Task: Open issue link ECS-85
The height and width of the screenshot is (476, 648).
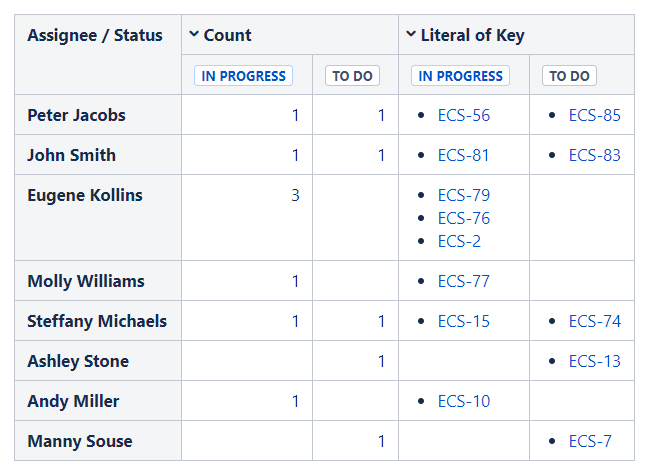Action: point(594,115)
